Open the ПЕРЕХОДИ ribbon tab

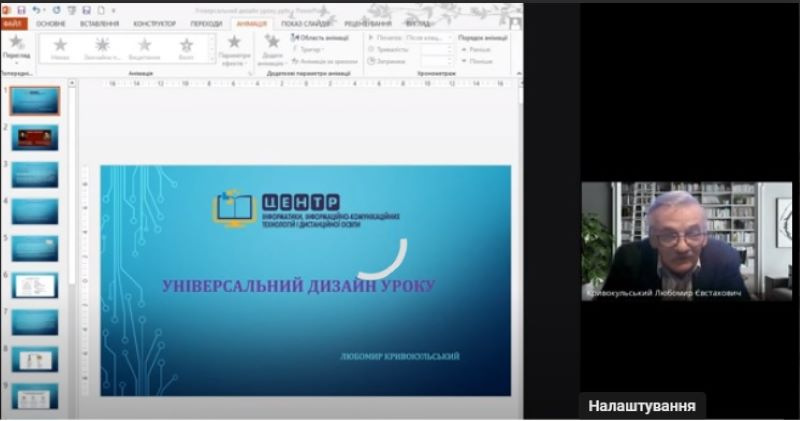(x=206, y=23)
